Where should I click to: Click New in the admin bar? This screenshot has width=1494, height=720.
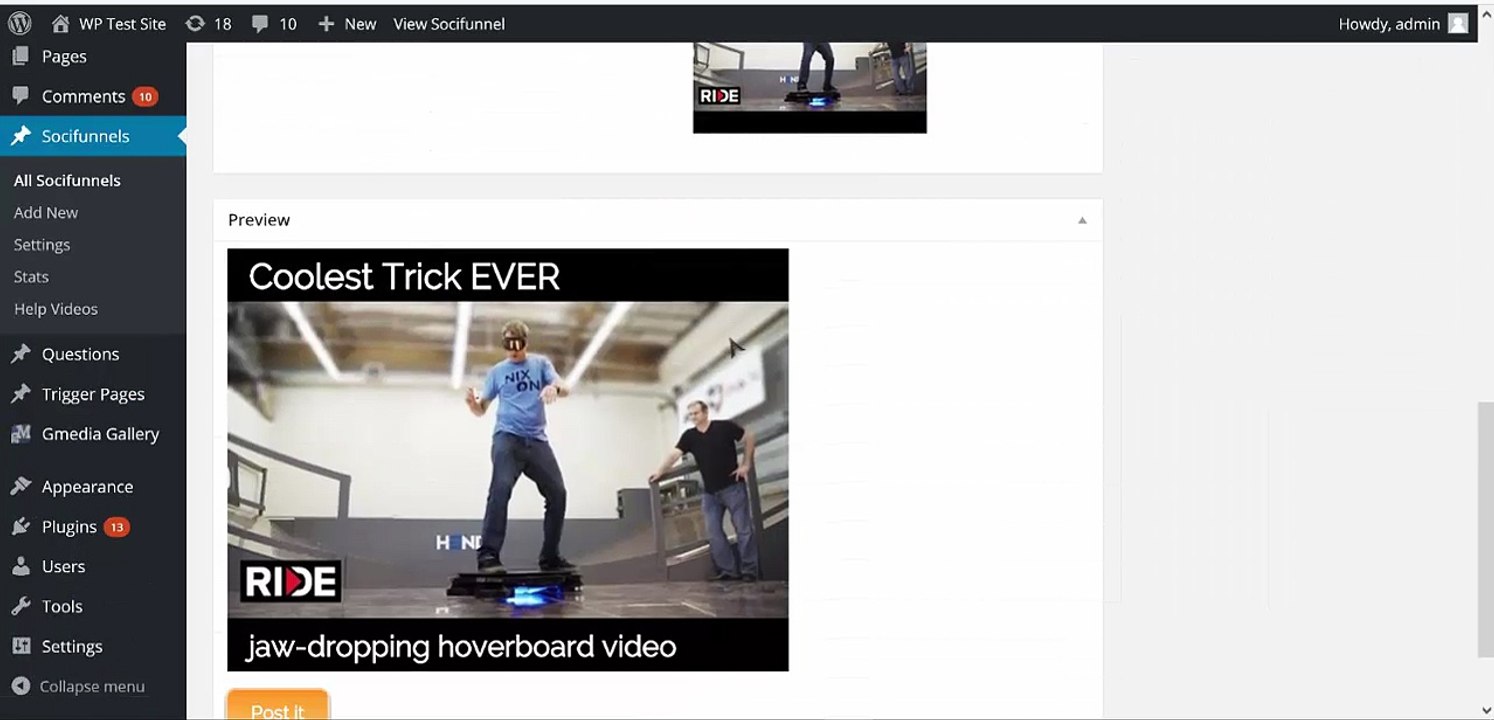360,23
